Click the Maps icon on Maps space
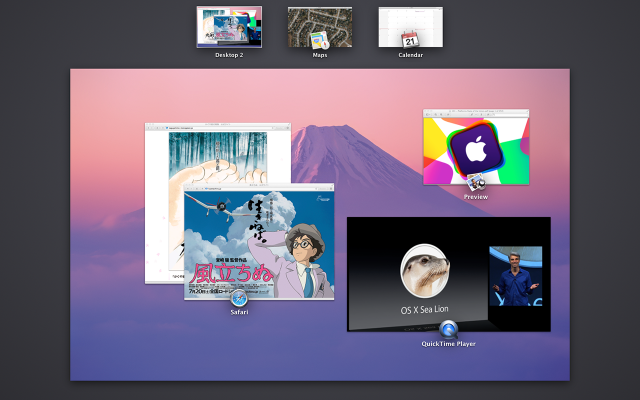The width and height of the screenshot is (640, 400). click(320, 41)
